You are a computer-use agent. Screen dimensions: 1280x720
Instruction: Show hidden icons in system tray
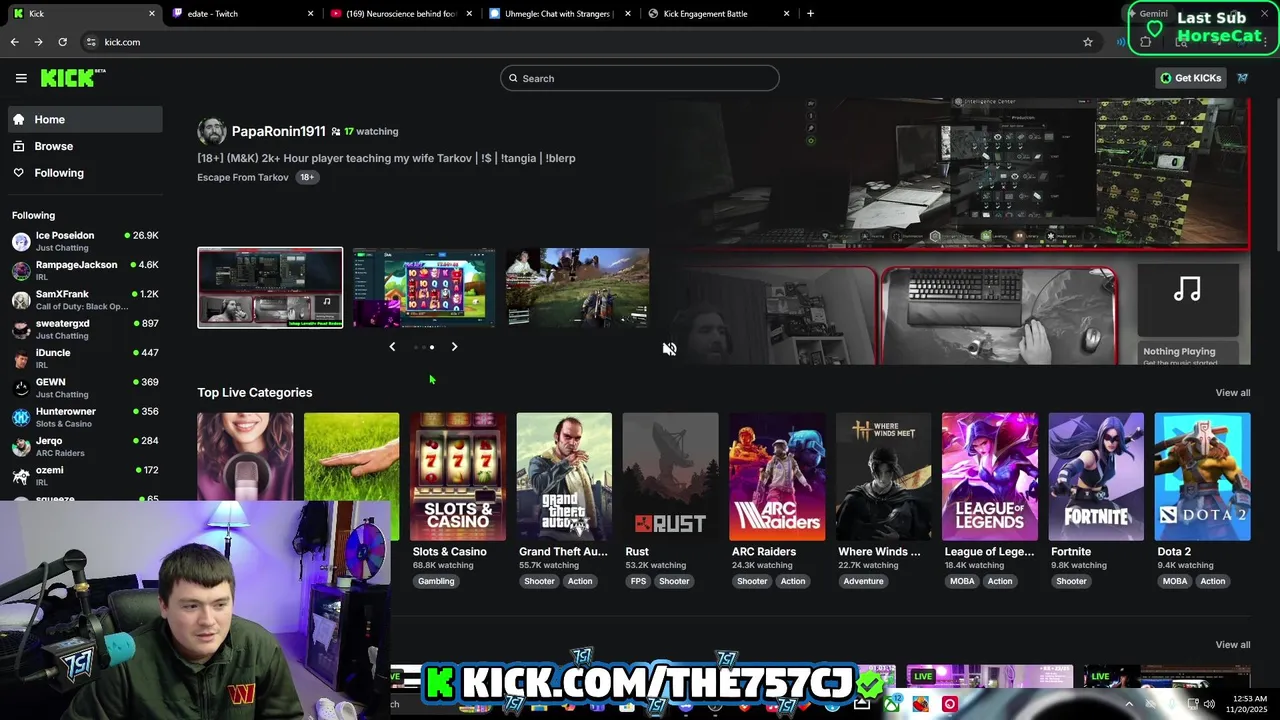point(1129,704)
